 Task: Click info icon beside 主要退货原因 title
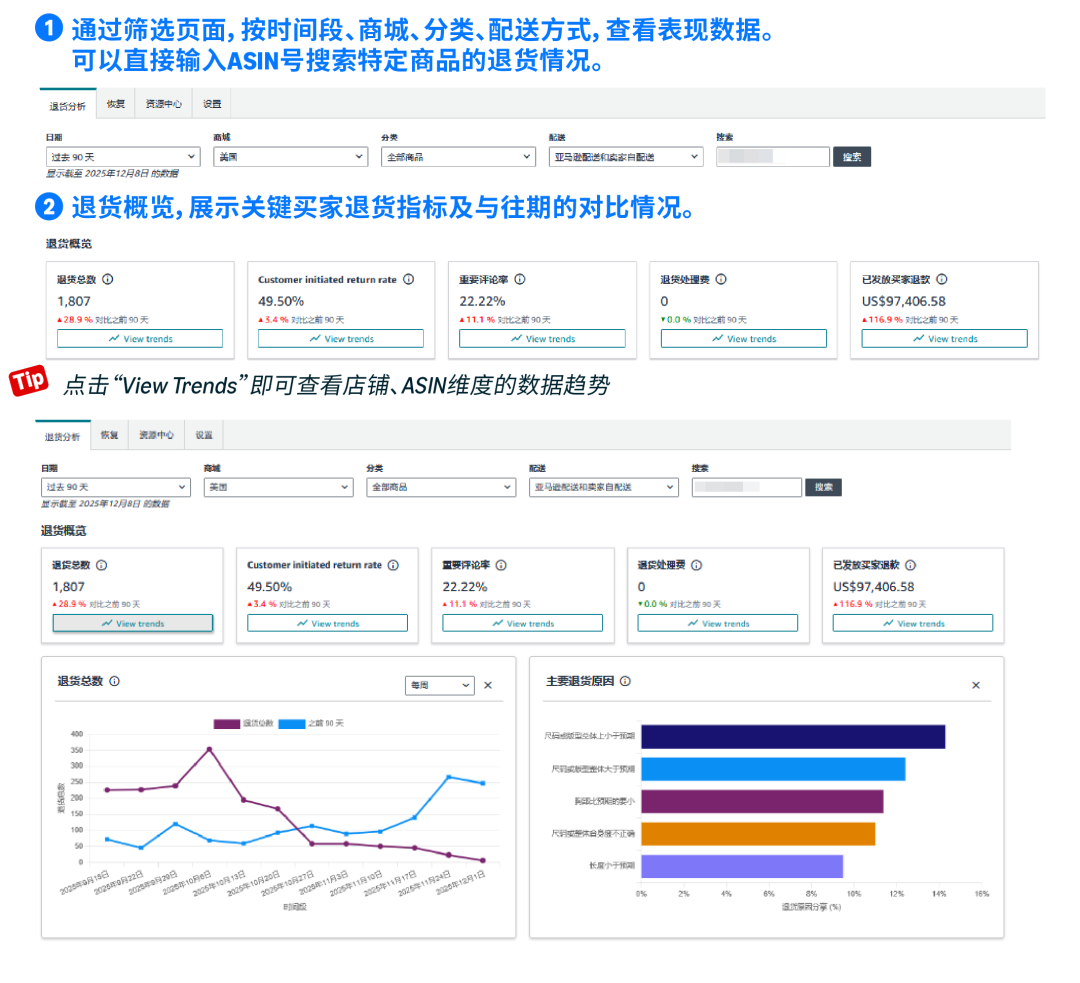pos(625,681)
